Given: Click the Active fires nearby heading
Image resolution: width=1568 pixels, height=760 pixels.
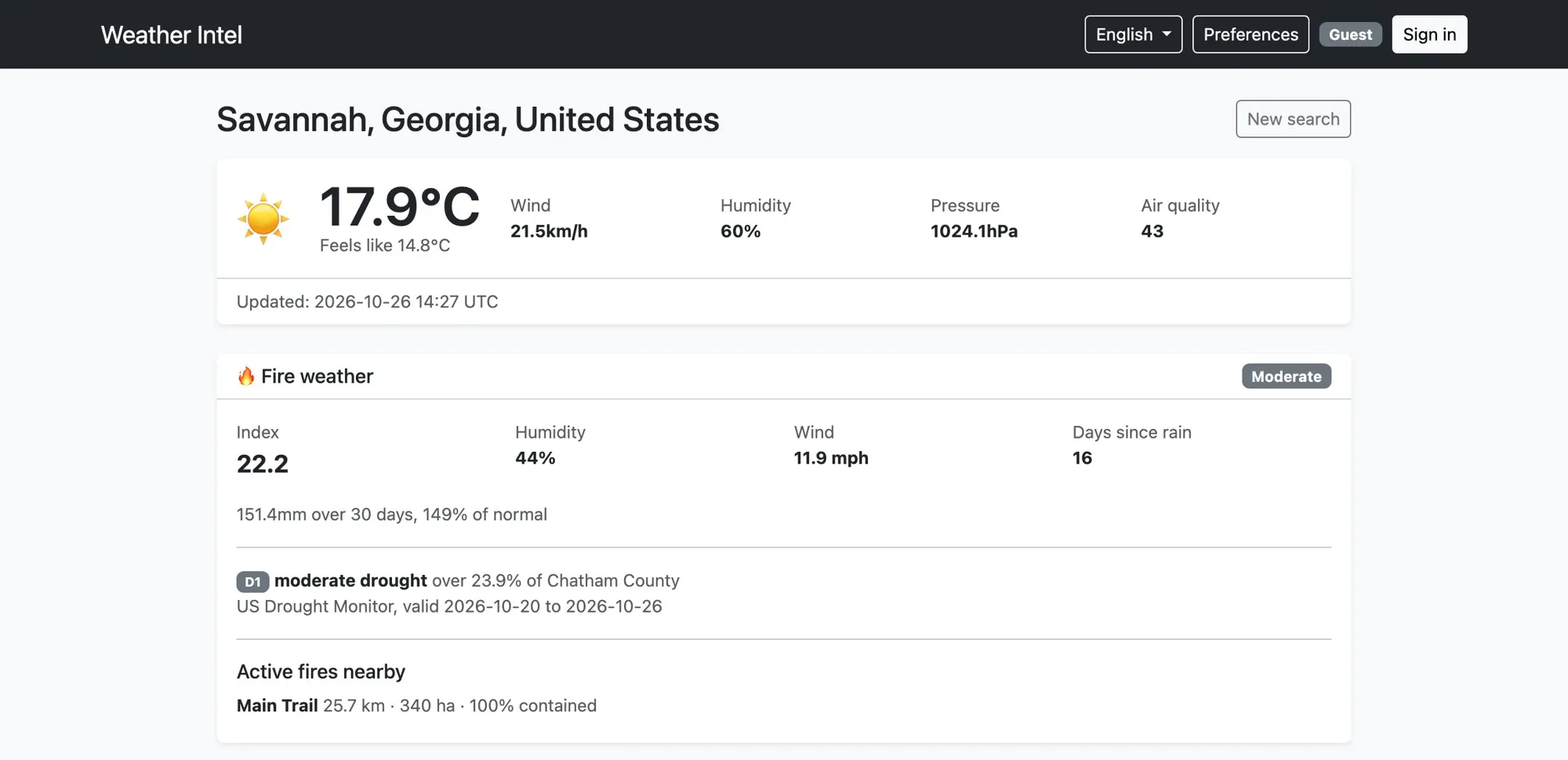Looking at the screenshot, I should pyautogui.click(x=321, y=672).
